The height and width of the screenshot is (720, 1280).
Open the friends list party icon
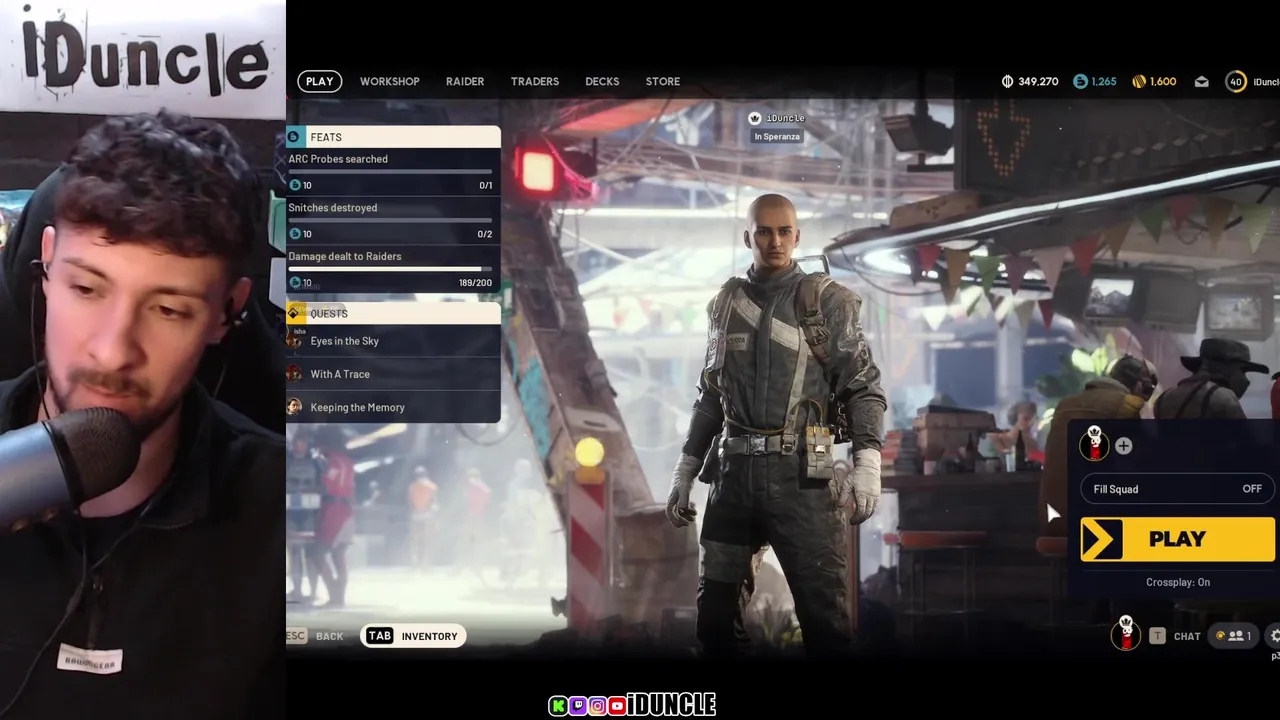click(x=1234, y=636)
